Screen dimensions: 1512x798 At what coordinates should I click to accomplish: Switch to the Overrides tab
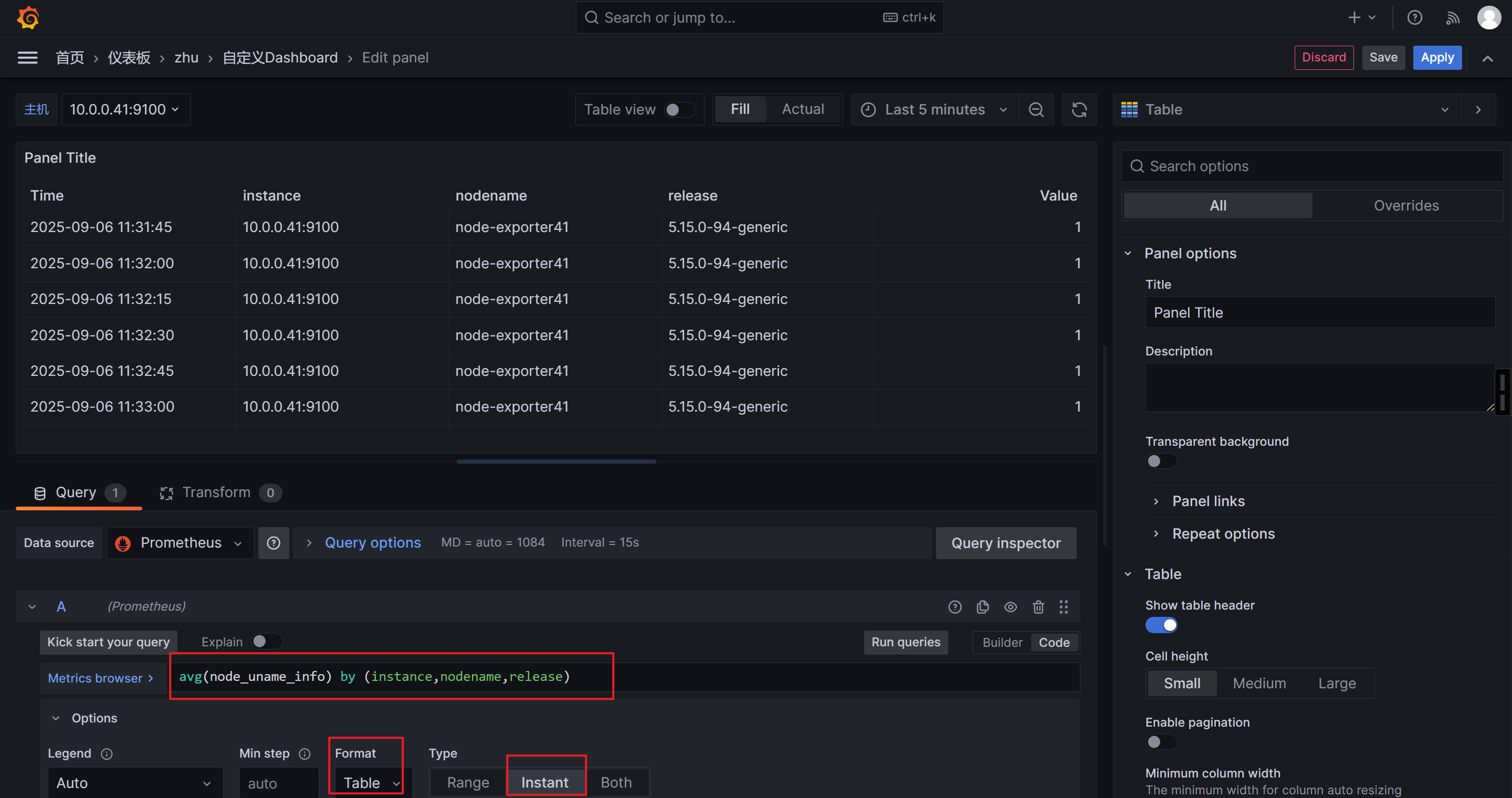[1406, 205]
